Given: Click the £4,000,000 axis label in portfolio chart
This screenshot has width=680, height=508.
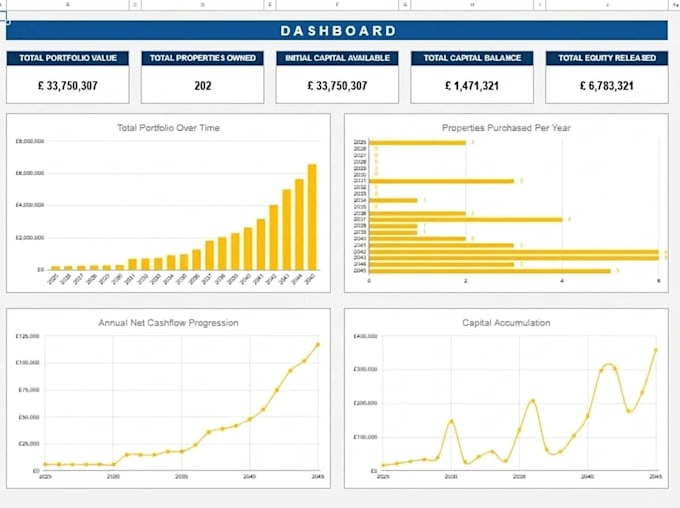Looking at the screenshot, I should pos(30,205).
